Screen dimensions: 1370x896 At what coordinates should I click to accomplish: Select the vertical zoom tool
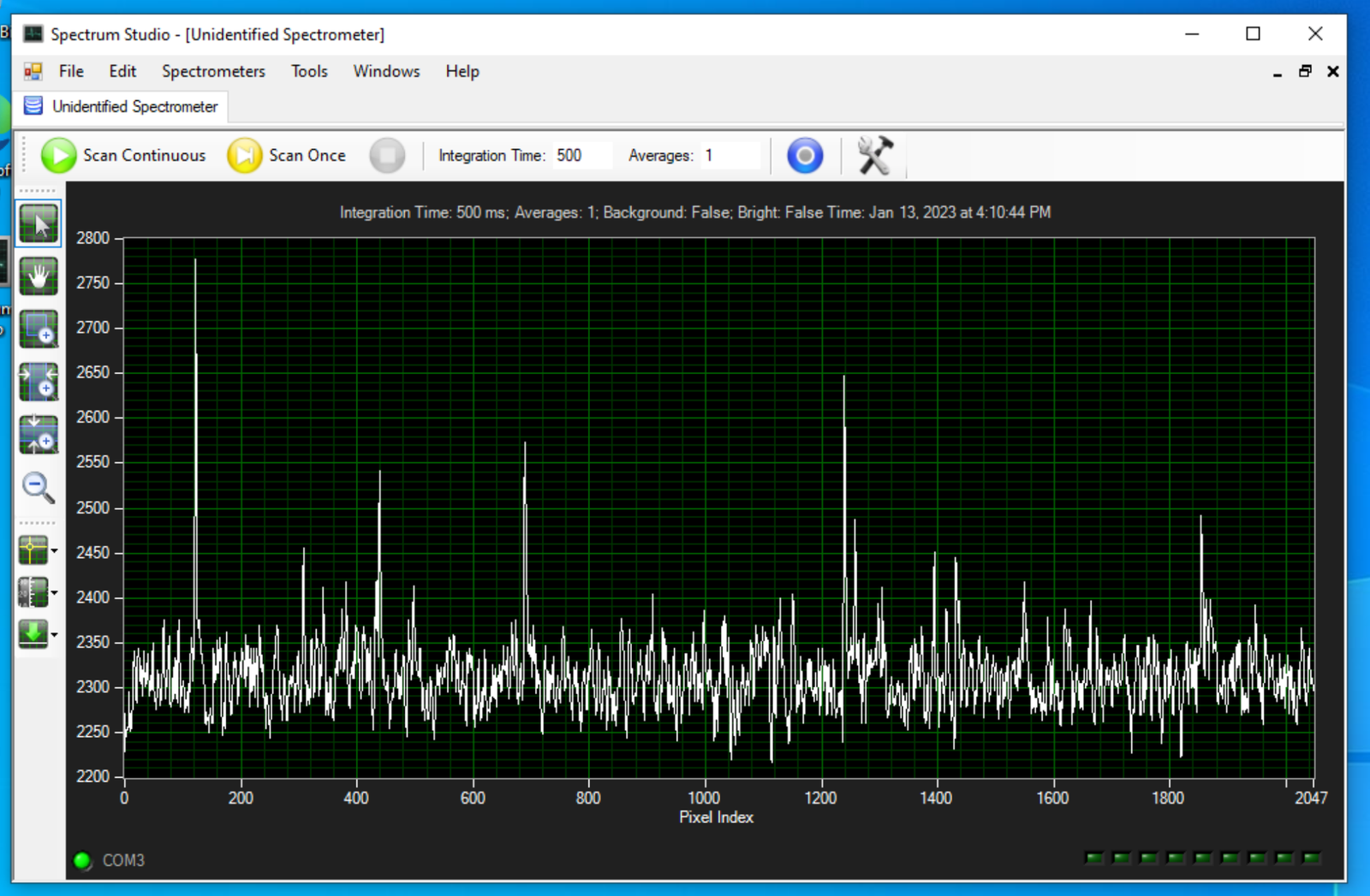pyautogui.click(x=39, y=435)
